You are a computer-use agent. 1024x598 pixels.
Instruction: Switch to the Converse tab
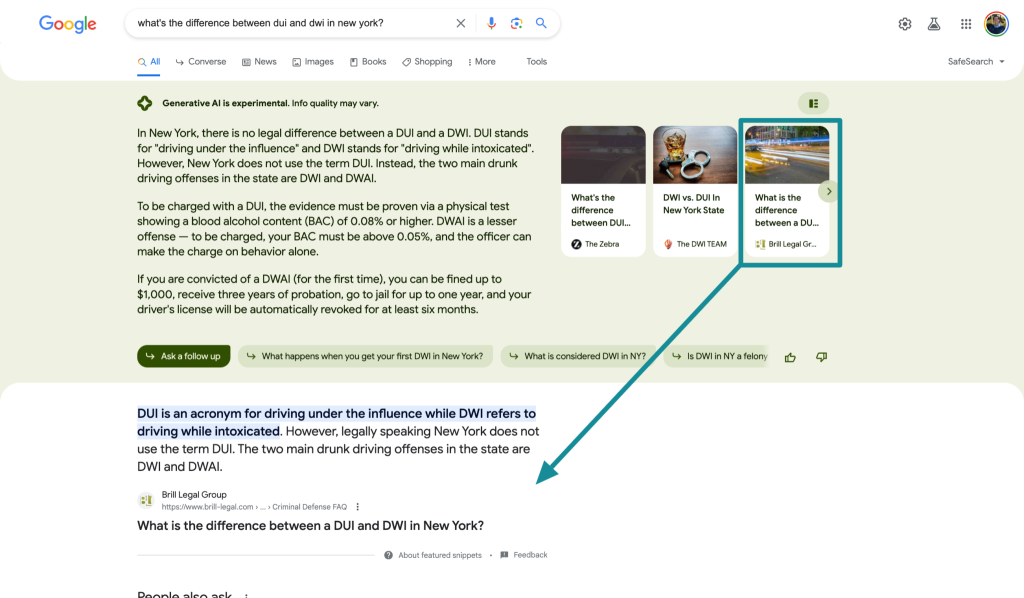tap(200, 62)
